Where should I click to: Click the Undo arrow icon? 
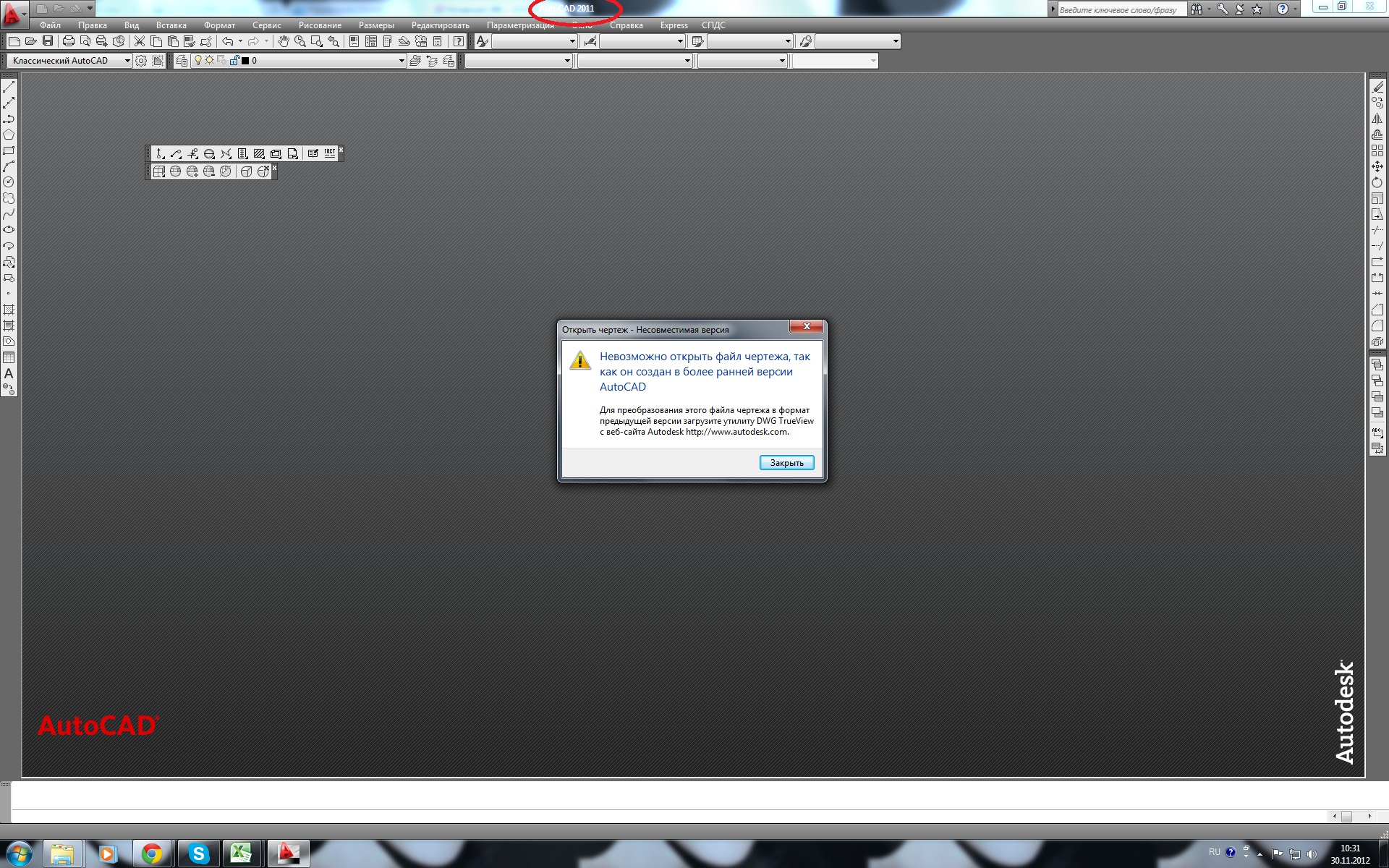[227, 41]
